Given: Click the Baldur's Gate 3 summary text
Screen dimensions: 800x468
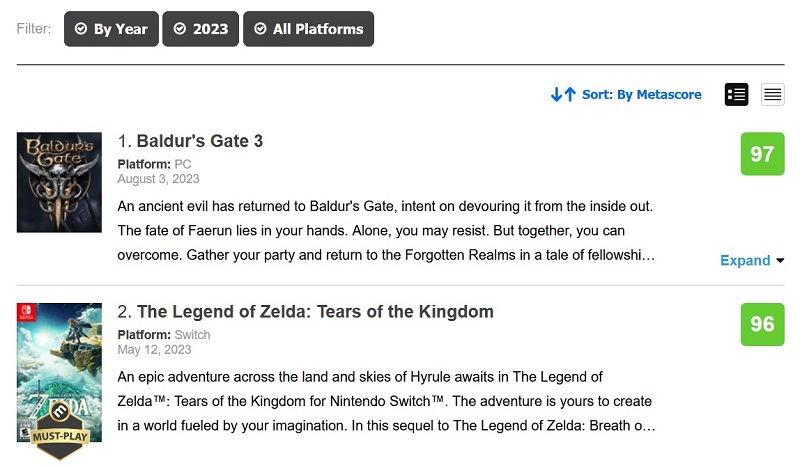Looking at the screenshot, I should (385, 230).
